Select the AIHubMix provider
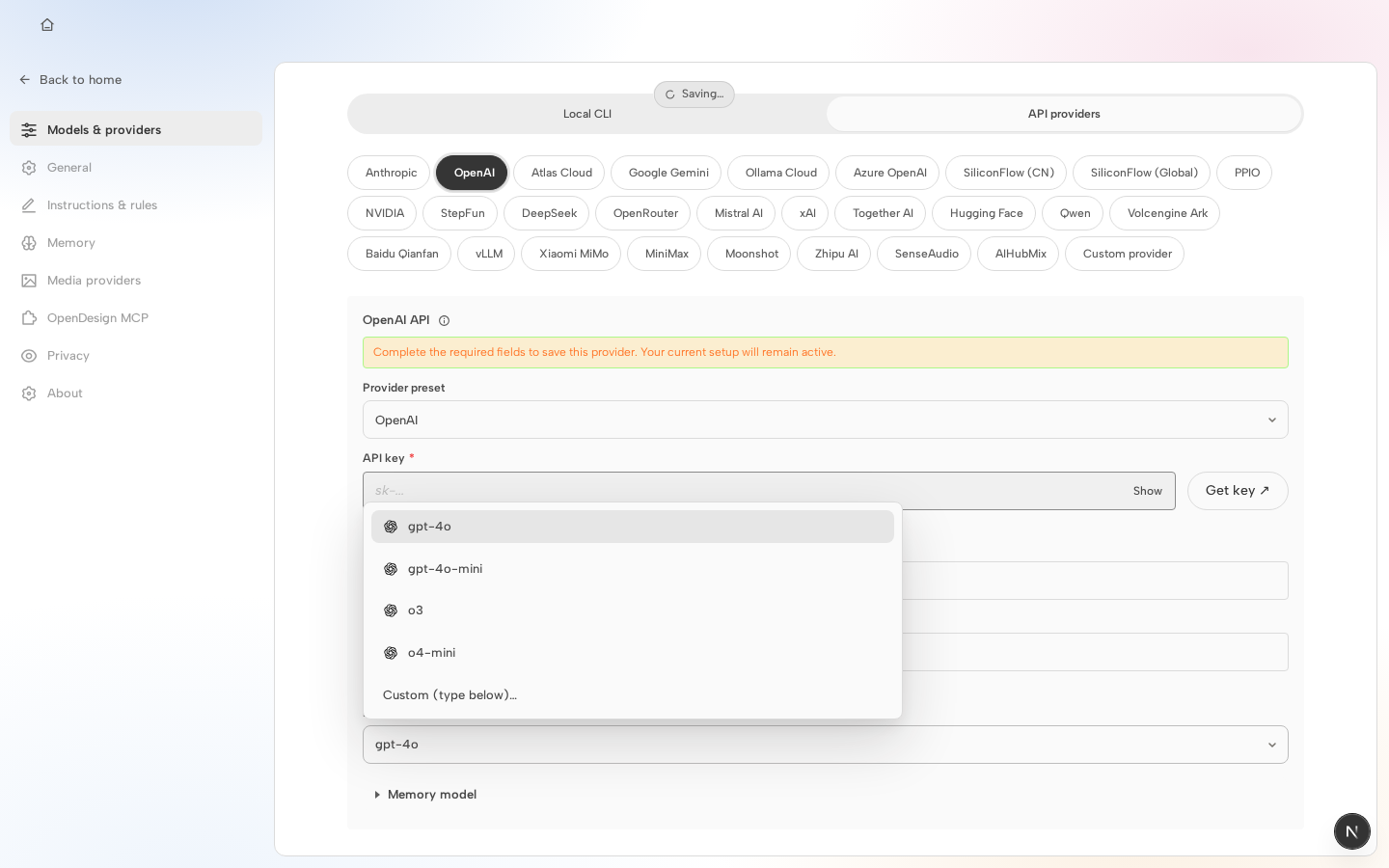Image resolution: width=1389 pixels, height=868 pixels. (1019, 254)
